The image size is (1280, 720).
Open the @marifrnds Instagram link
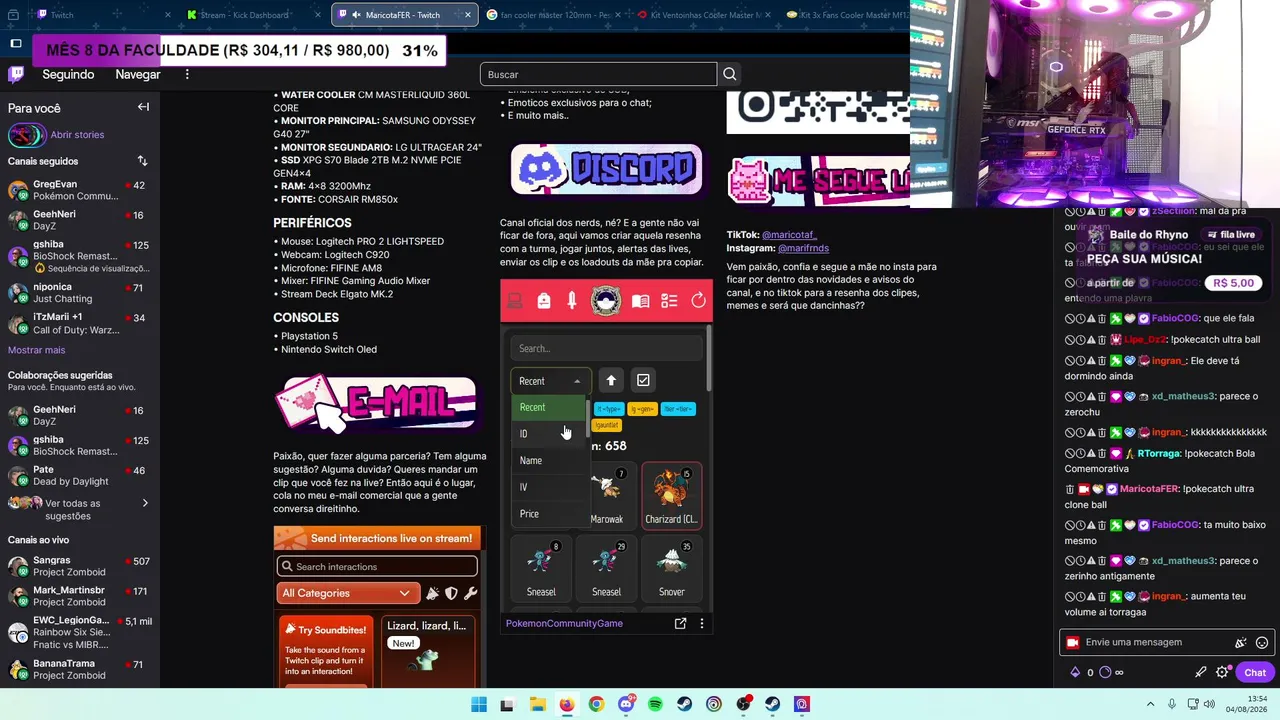click(803, 248)
